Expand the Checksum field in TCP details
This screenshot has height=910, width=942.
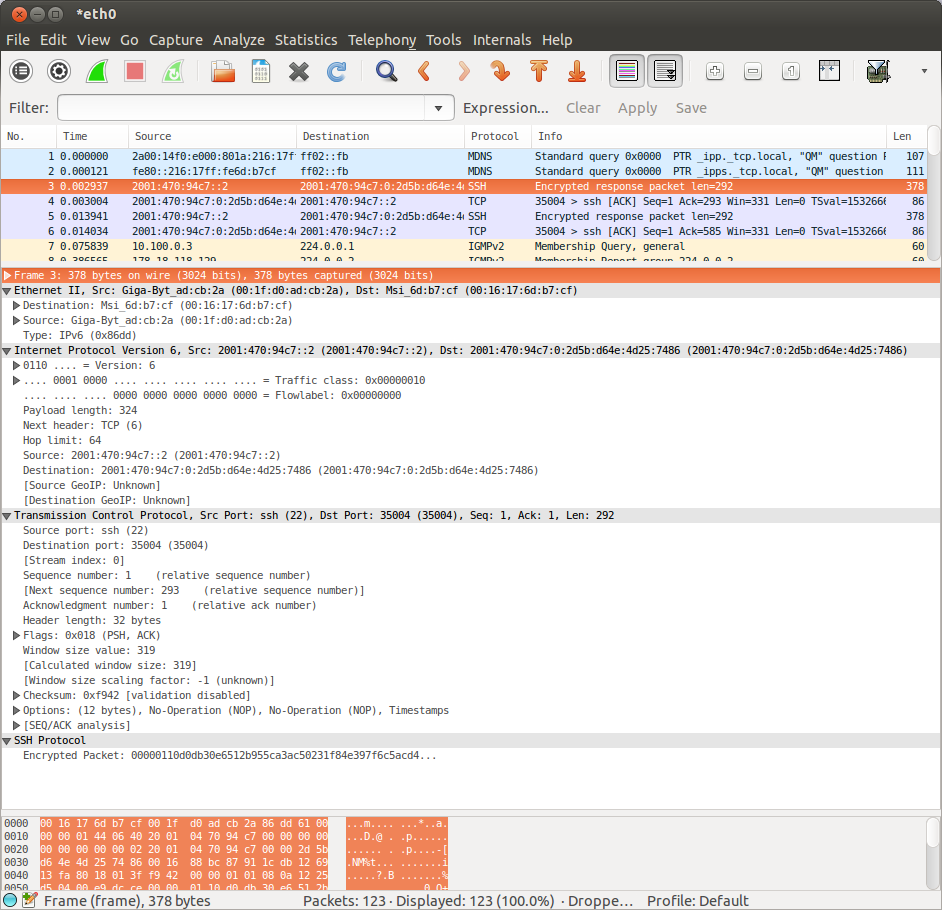[17, 695]
